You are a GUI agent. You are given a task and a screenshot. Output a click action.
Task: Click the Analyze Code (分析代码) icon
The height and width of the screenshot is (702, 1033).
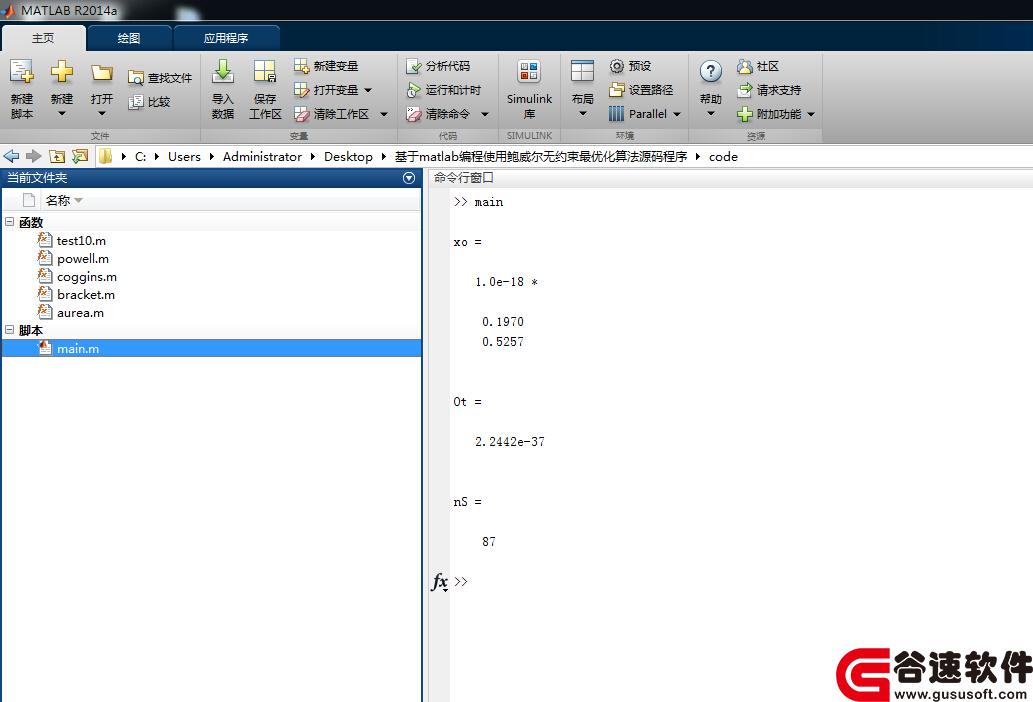[x=414, y=66]
